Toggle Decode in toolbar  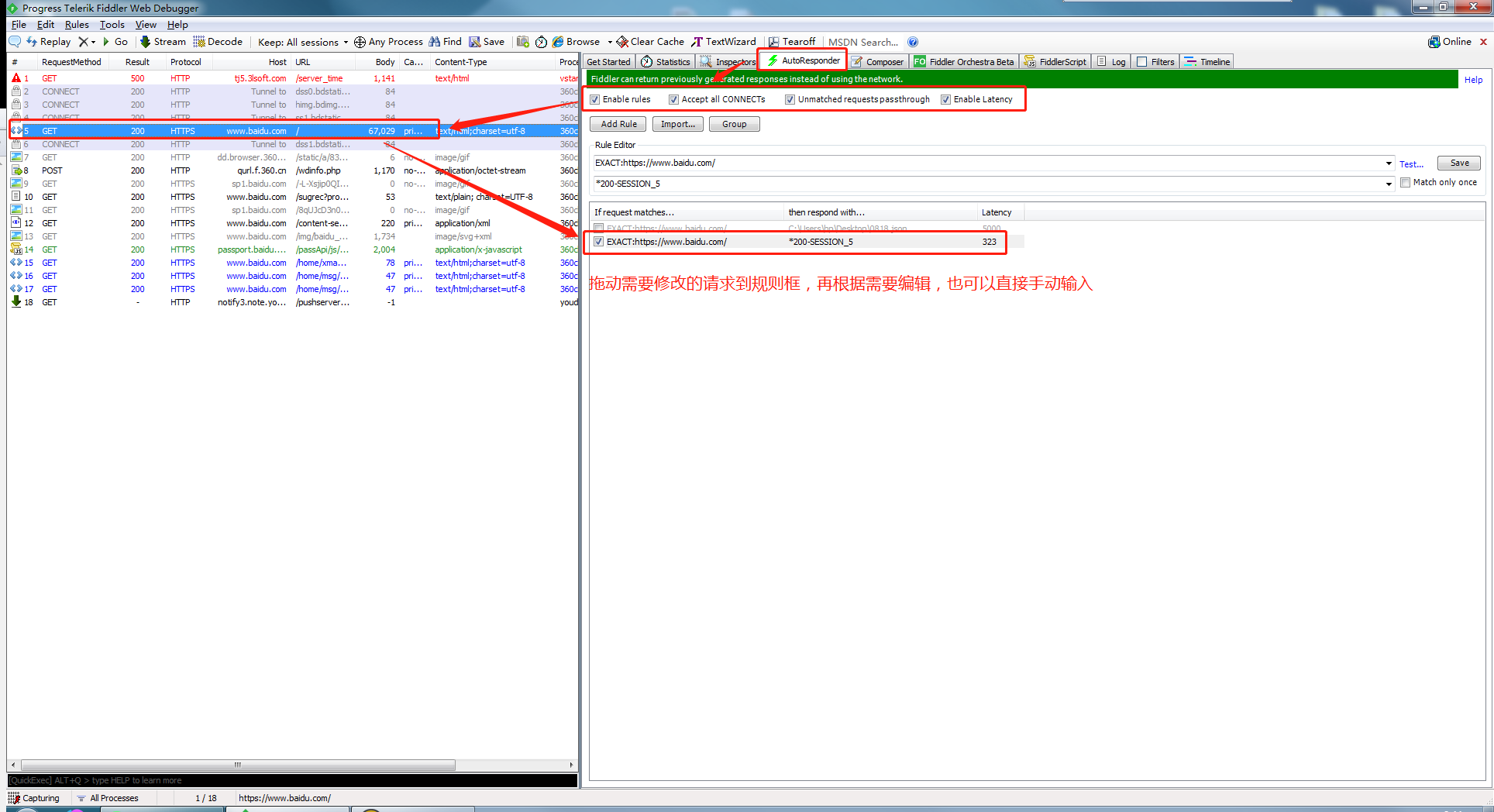coord(218,42)
